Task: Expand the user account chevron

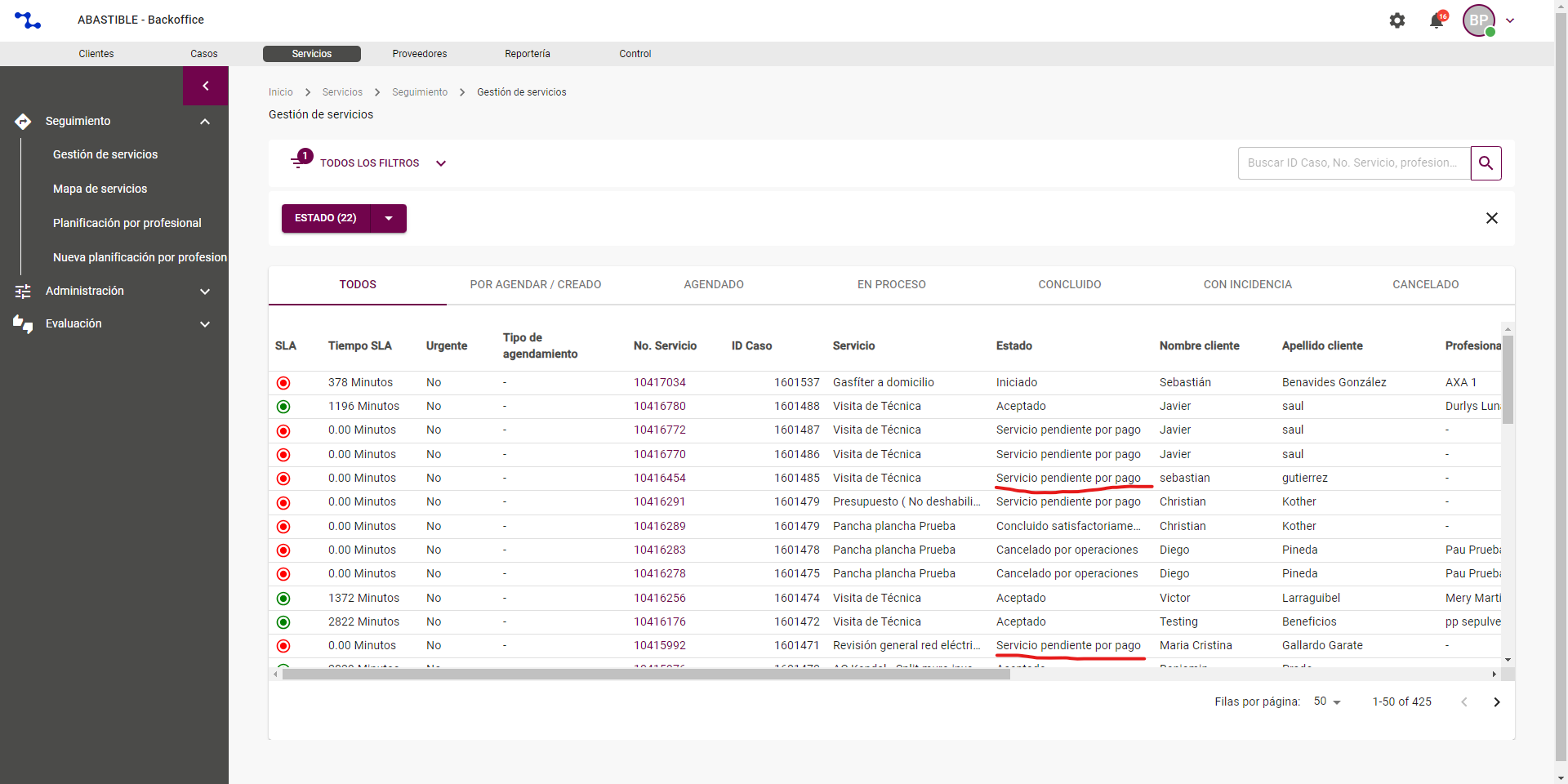Action: point(1510,20)
